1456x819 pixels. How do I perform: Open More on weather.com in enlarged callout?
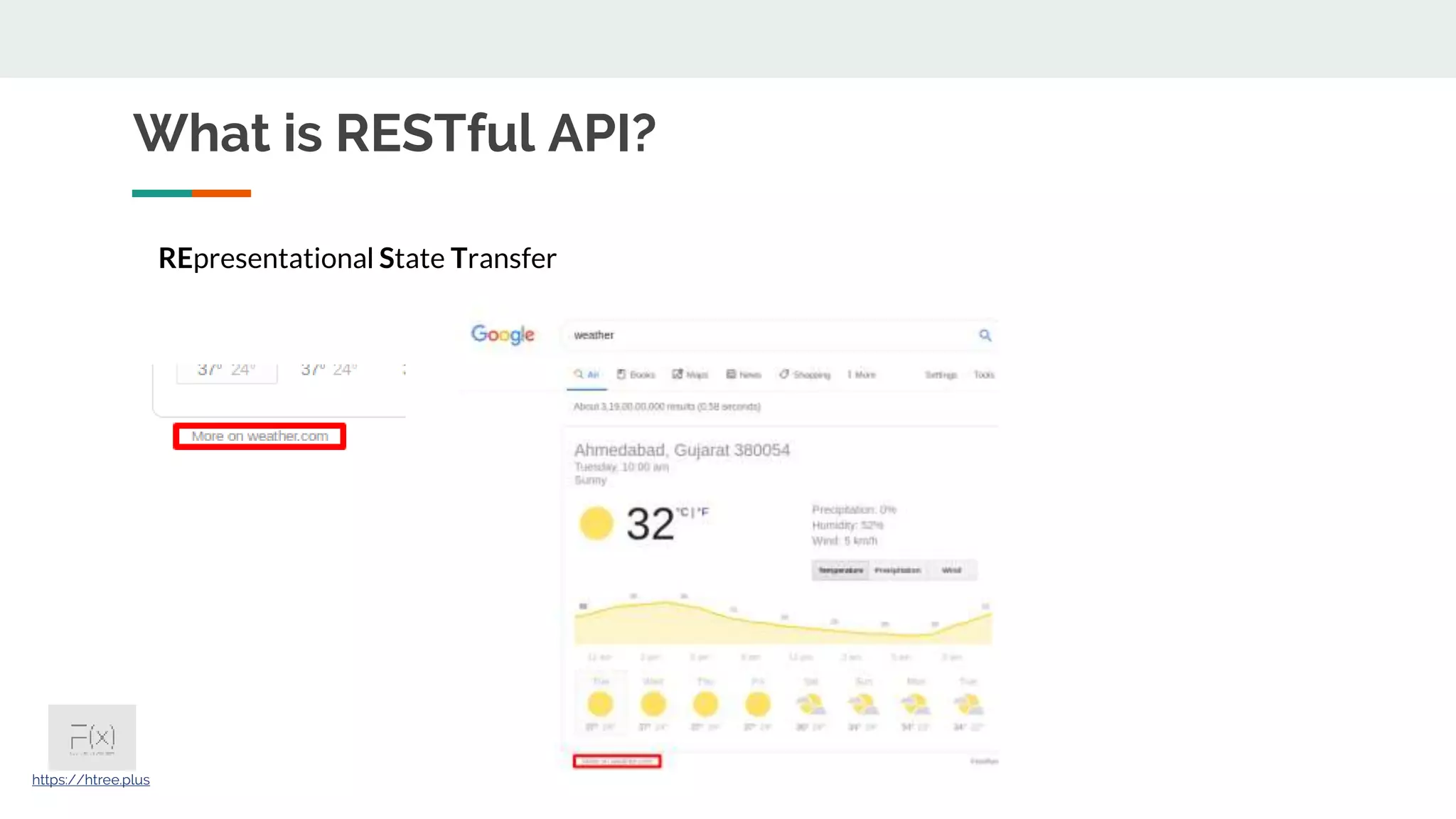click(x=259, y=437)
